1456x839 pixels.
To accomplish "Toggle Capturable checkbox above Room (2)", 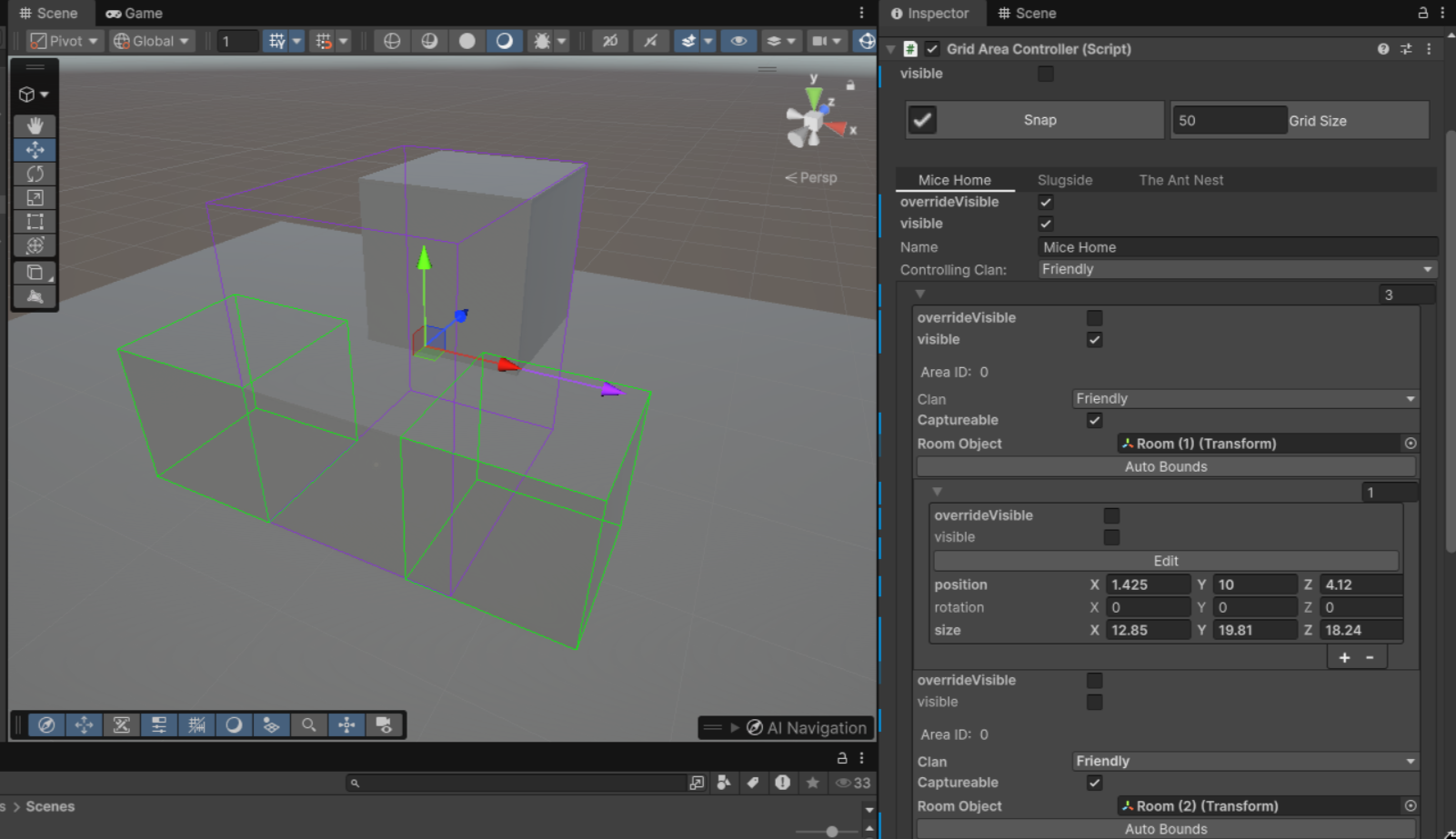I will 1094,783.
